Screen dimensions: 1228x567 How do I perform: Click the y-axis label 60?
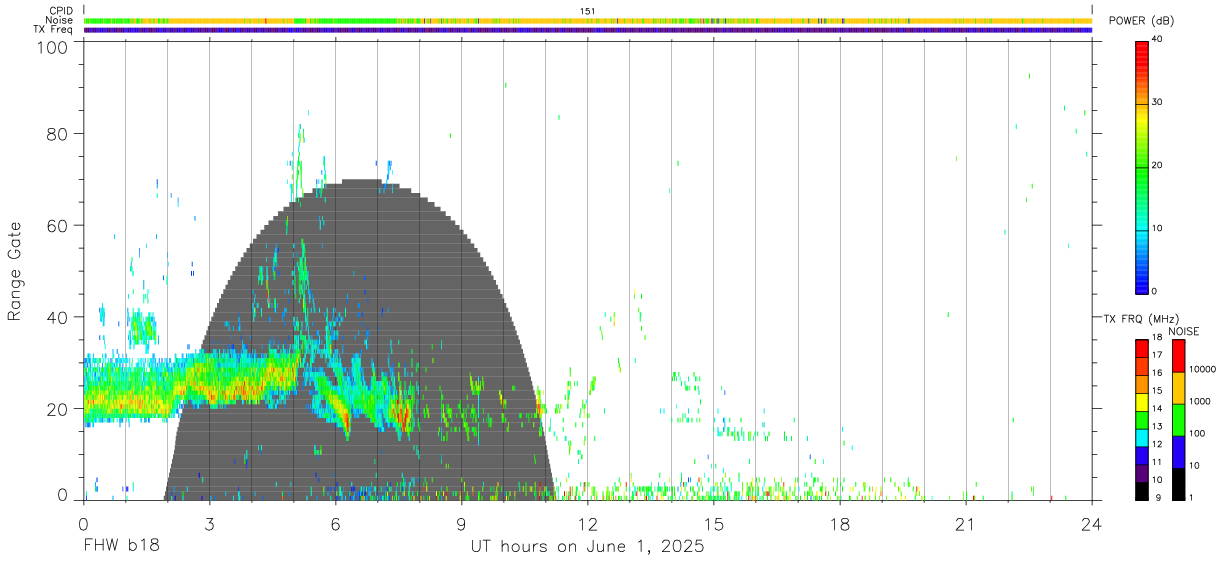coord(57,225)
